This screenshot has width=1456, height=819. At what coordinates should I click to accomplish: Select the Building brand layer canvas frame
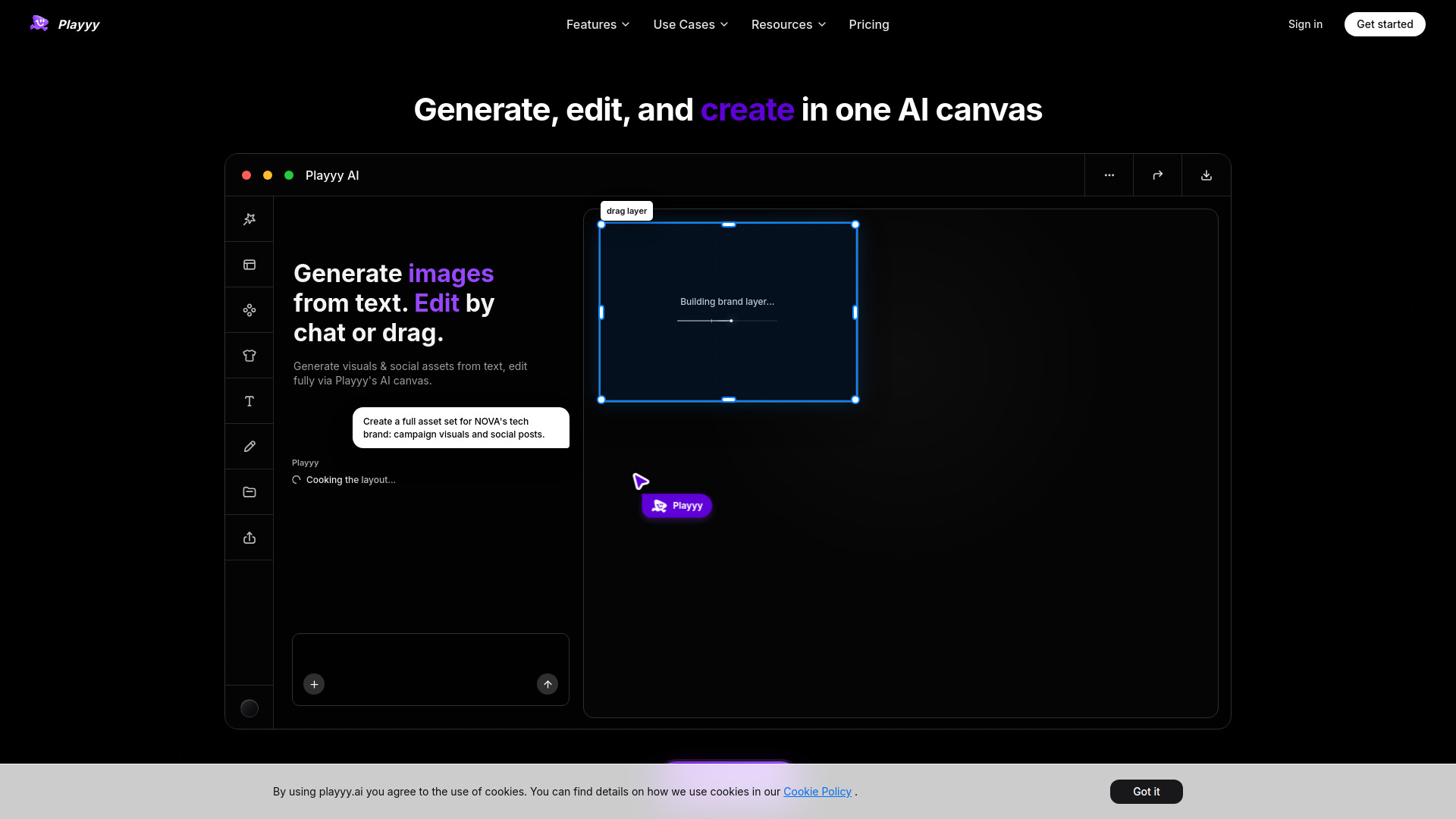[728, 312]
